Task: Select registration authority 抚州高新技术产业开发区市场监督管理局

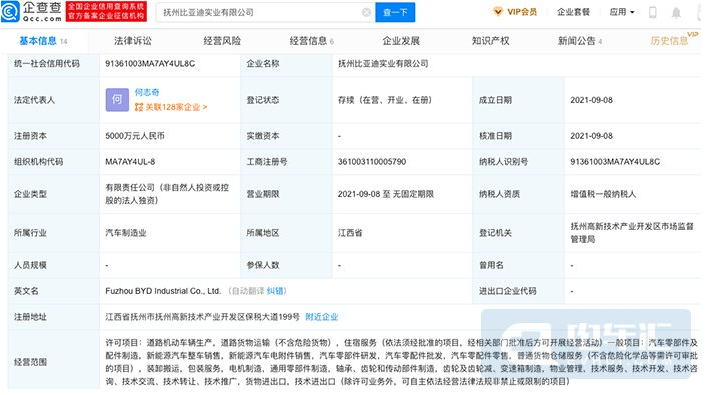Action: 632,233
